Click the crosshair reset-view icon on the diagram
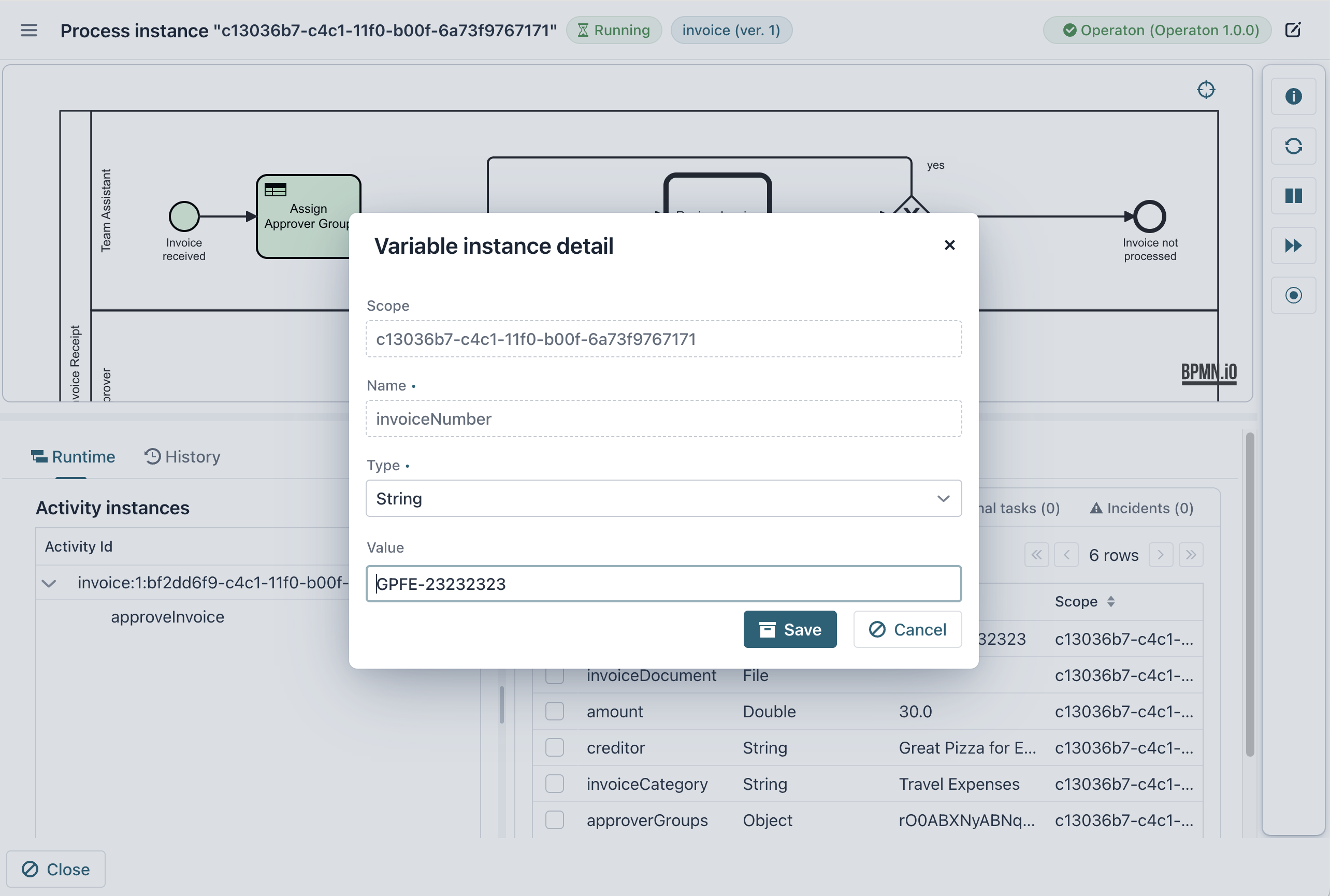1330x896 pixels. [x=1207, y=90]
